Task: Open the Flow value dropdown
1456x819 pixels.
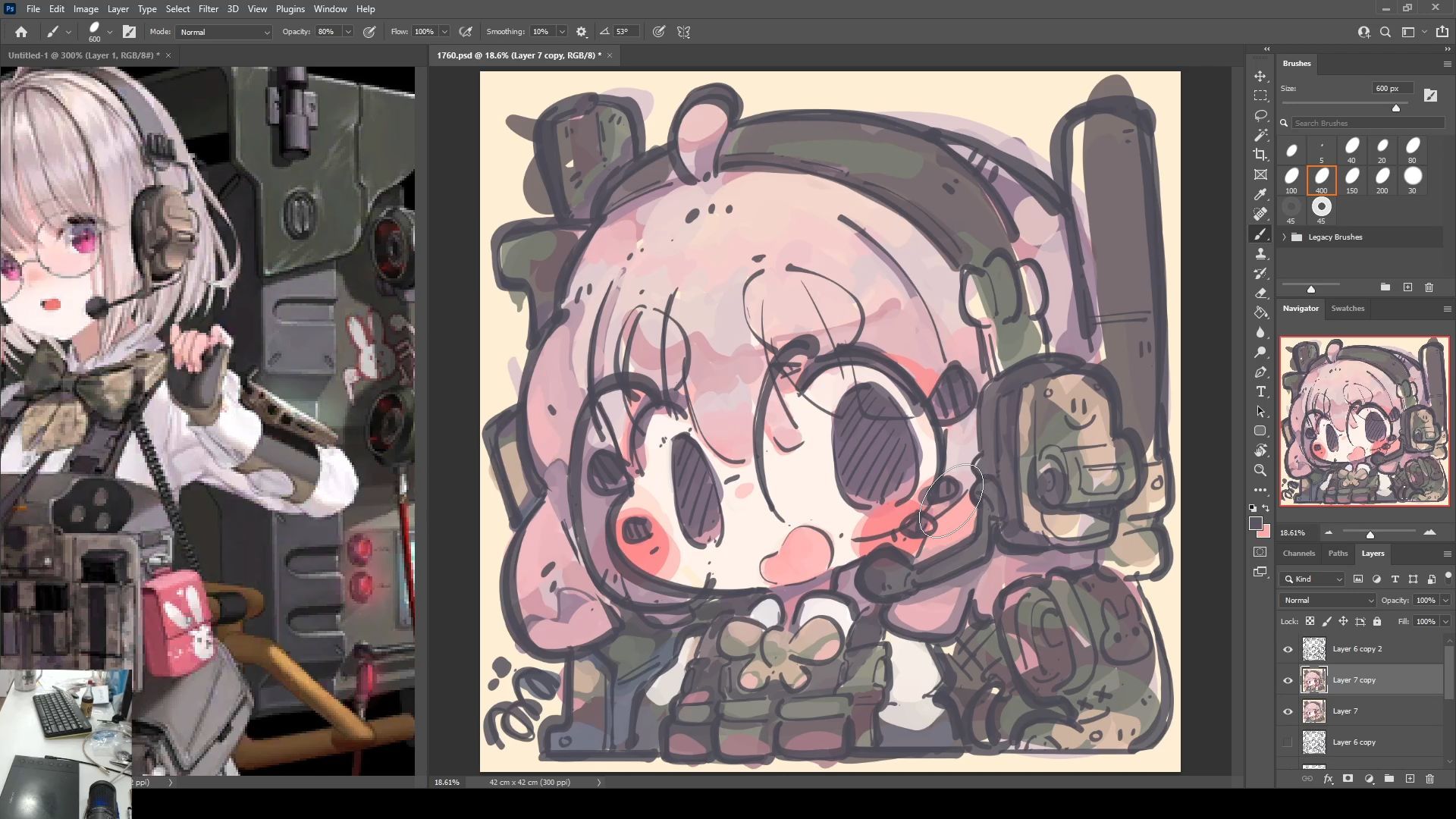Action: tap(444, 32)
